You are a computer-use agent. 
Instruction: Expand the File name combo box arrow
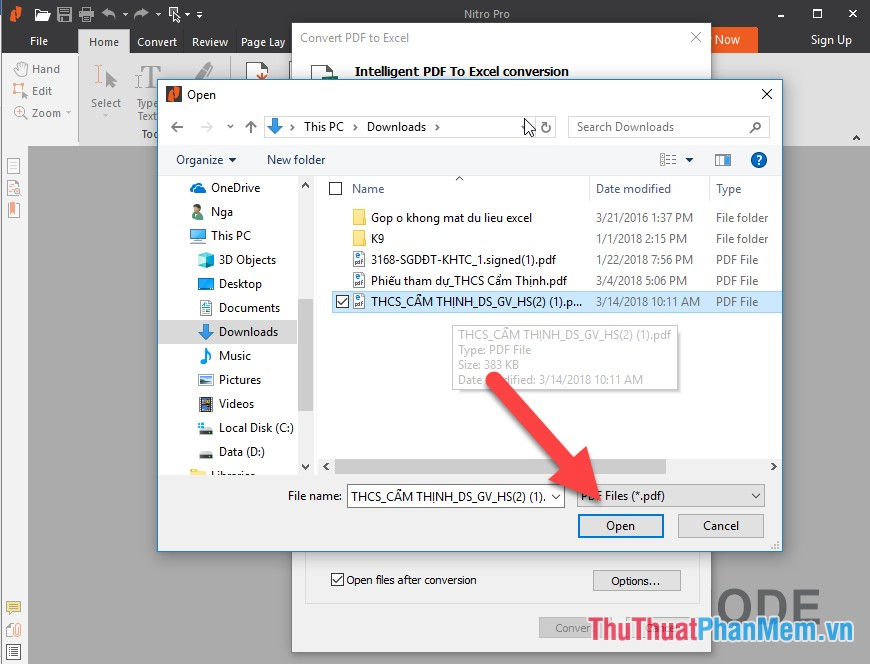pyautogui.click(x=556, y=496)
